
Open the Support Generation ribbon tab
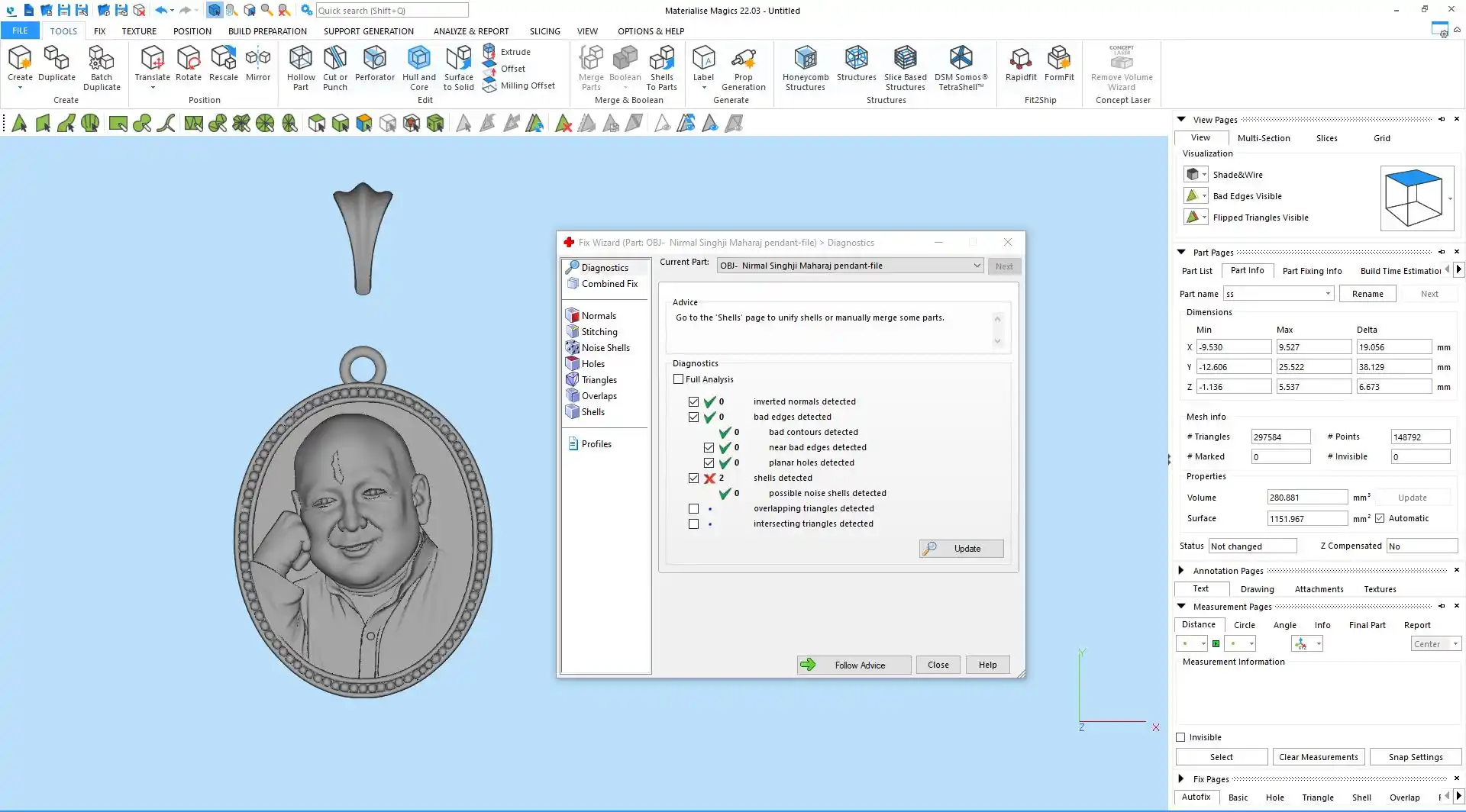tap(368, 31)
